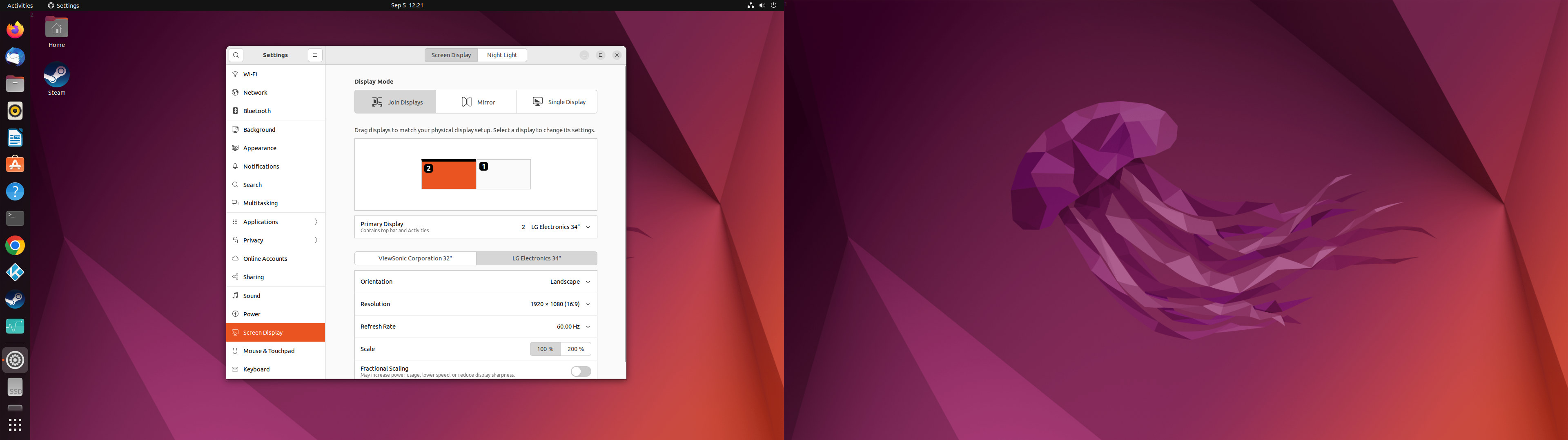Toggle the Fractional Scaling switch
1568x440 pixels.
click(581, 371)
